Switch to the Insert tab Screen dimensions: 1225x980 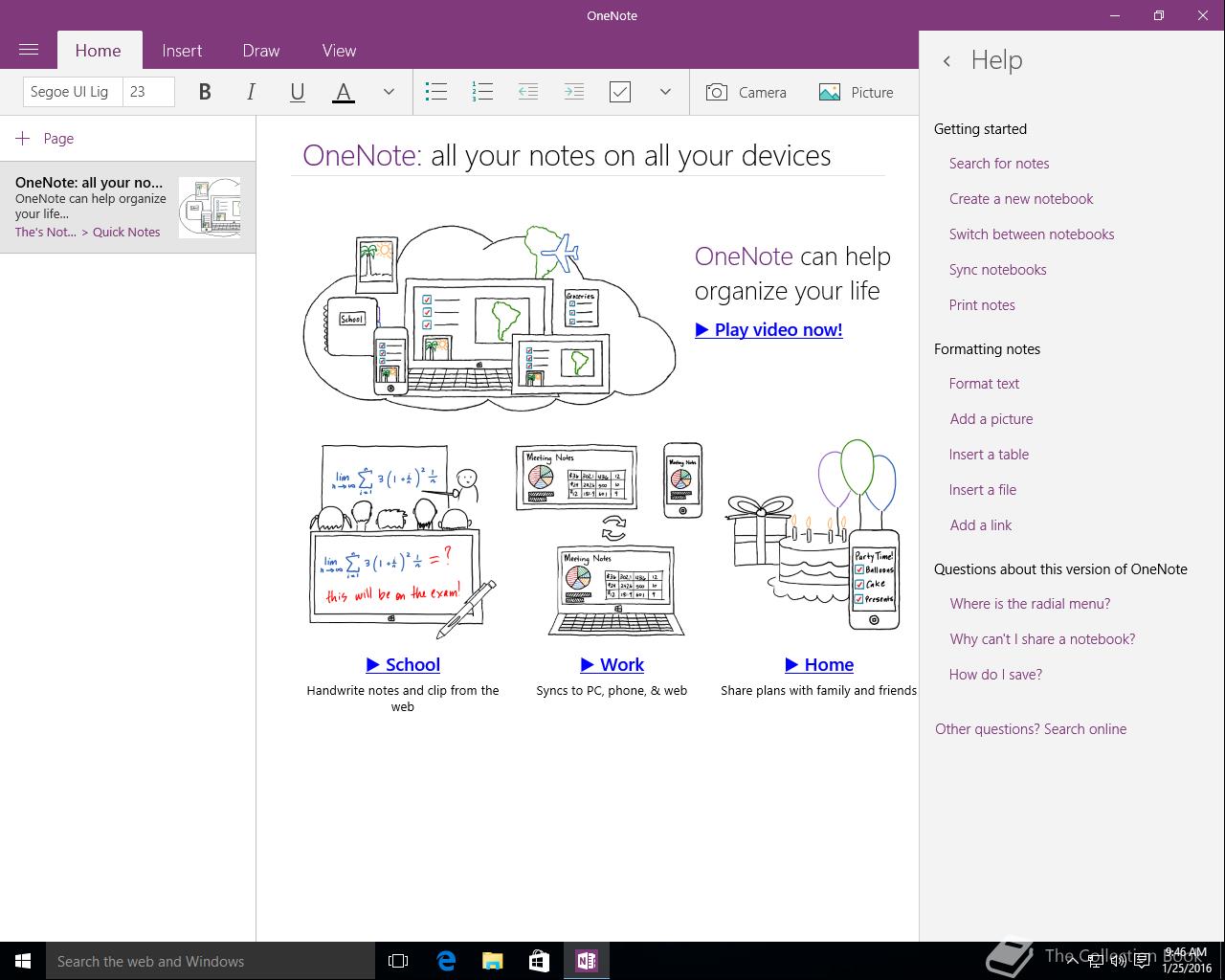click(182, 51)
